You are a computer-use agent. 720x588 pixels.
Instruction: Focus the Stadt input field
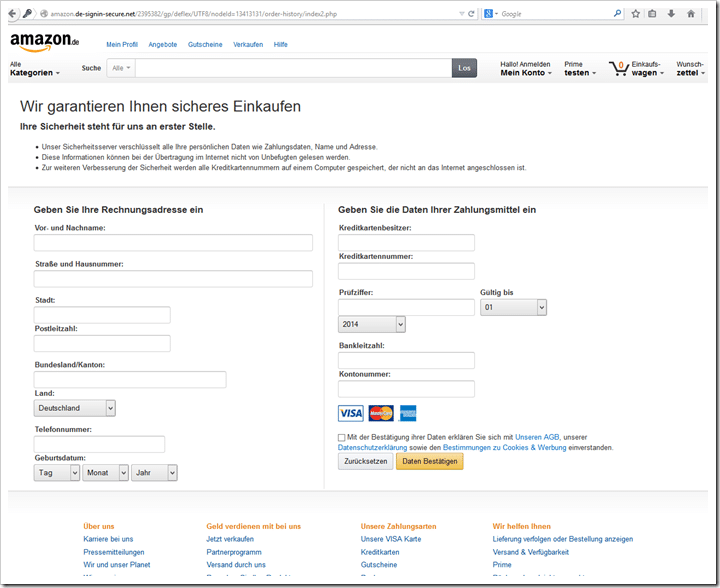[102, 315]
